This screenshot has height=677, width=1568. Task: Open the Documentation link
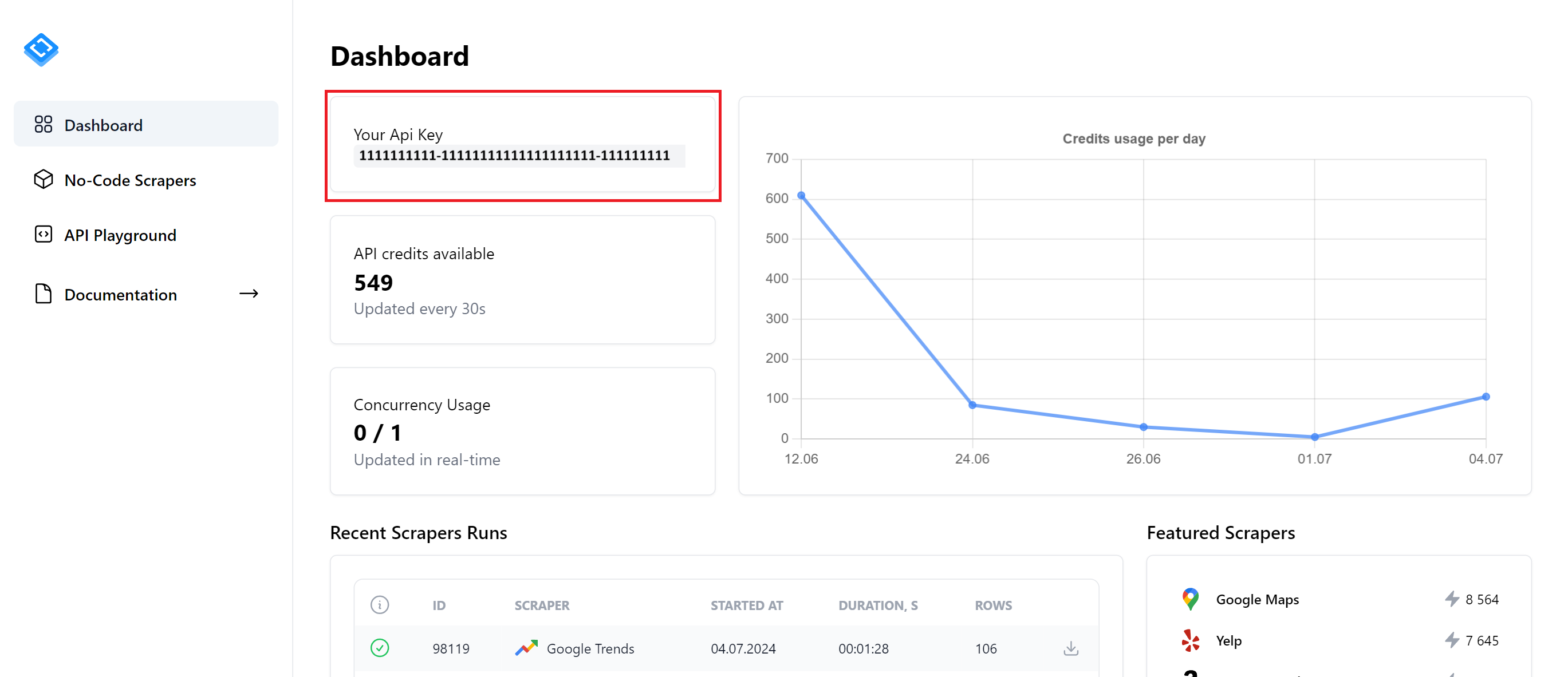[146, 294]
